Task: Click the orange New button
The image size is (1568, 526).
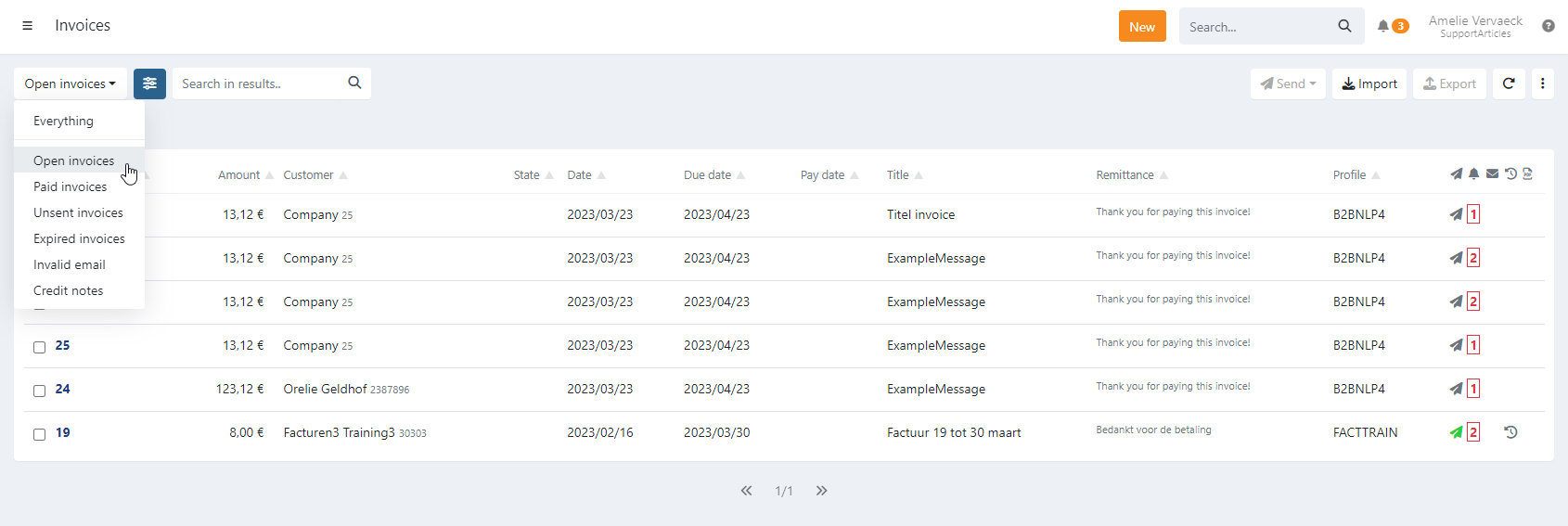Action: pos(1141,27)
